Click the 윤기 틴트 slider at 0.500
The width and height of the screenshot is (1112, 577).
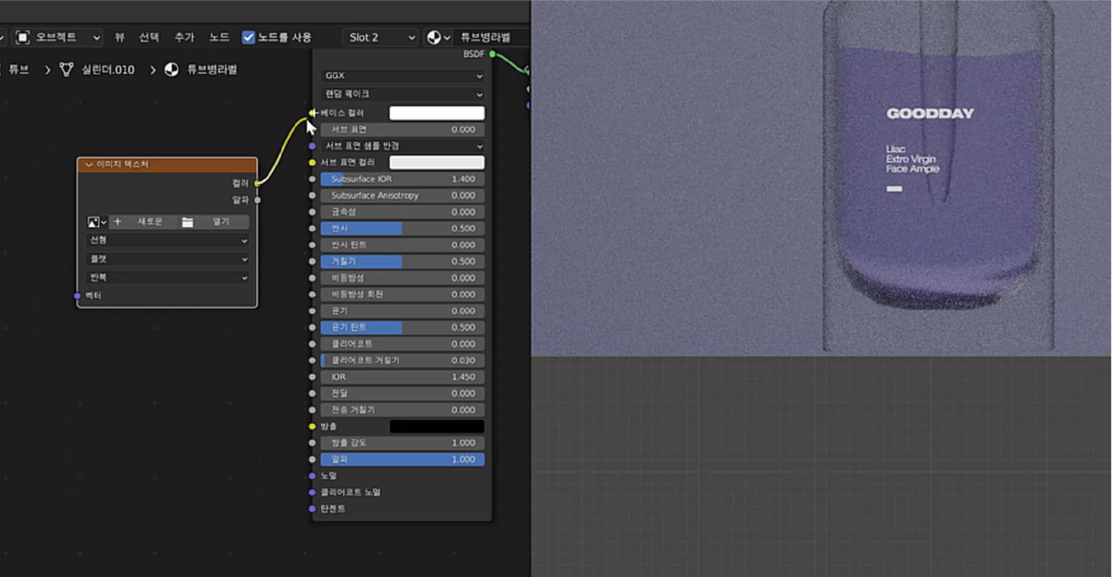click(x=403, y=327)
